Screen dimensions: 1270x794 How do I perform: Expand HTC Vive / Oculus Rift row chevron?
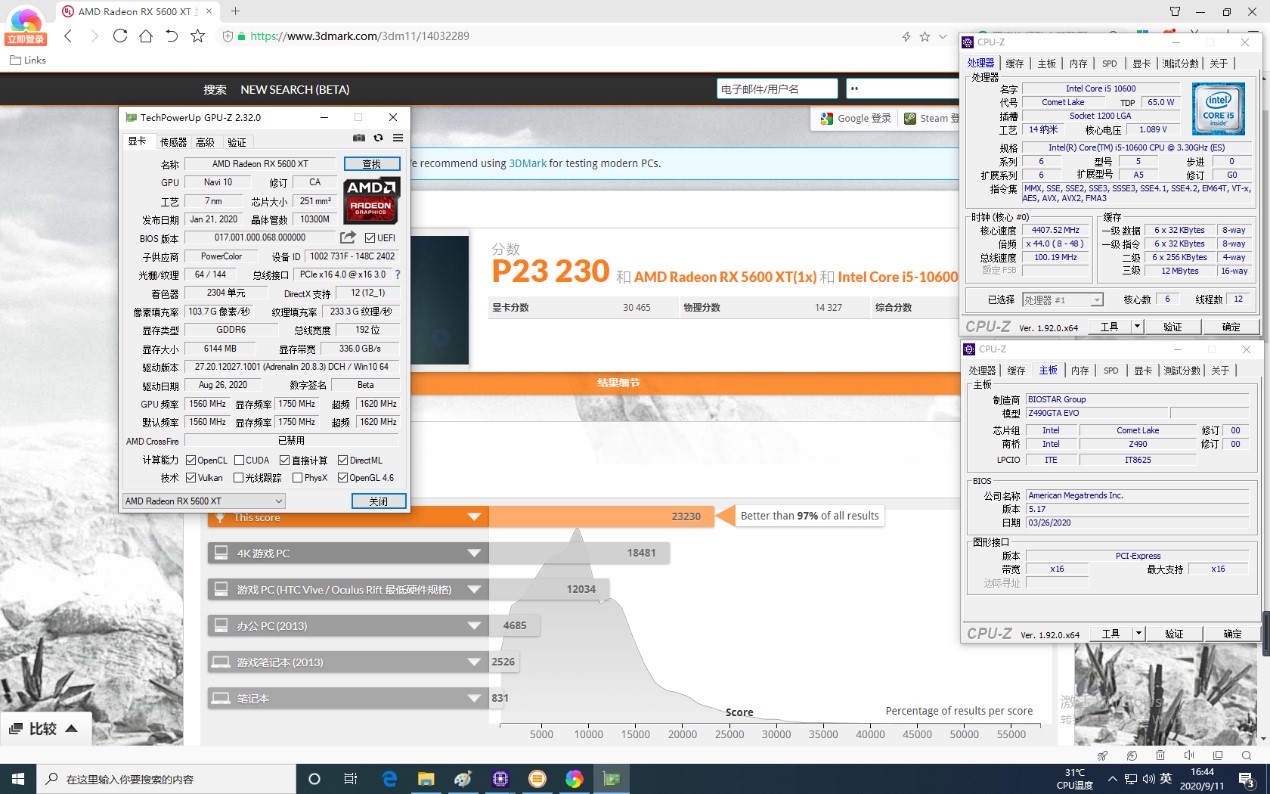coord(475,589)
